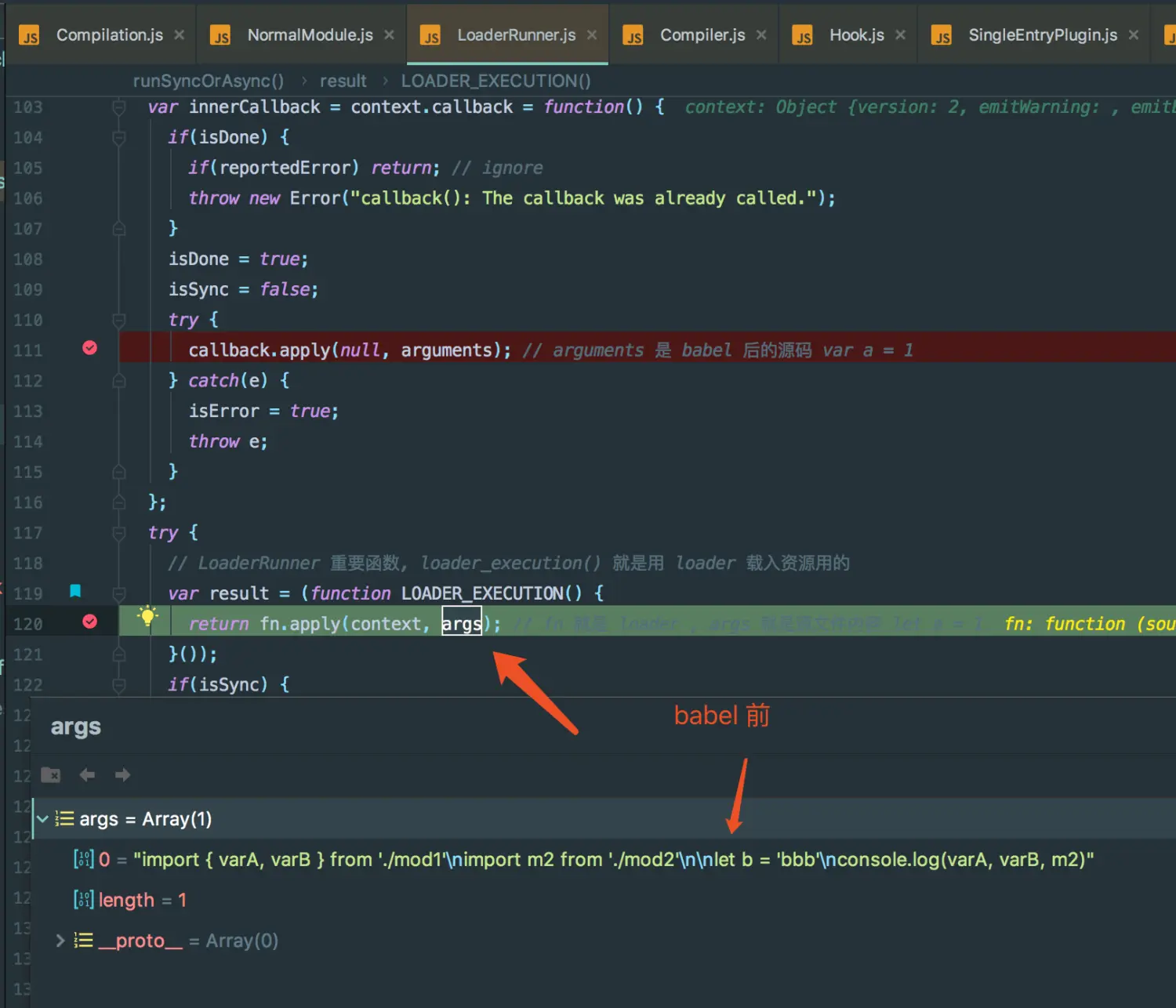The height and width of the screenshot is (1008, 1176).
Task: Collapse the args = Array(1) node
Action: pyautogui.click(x=42, y=819)
